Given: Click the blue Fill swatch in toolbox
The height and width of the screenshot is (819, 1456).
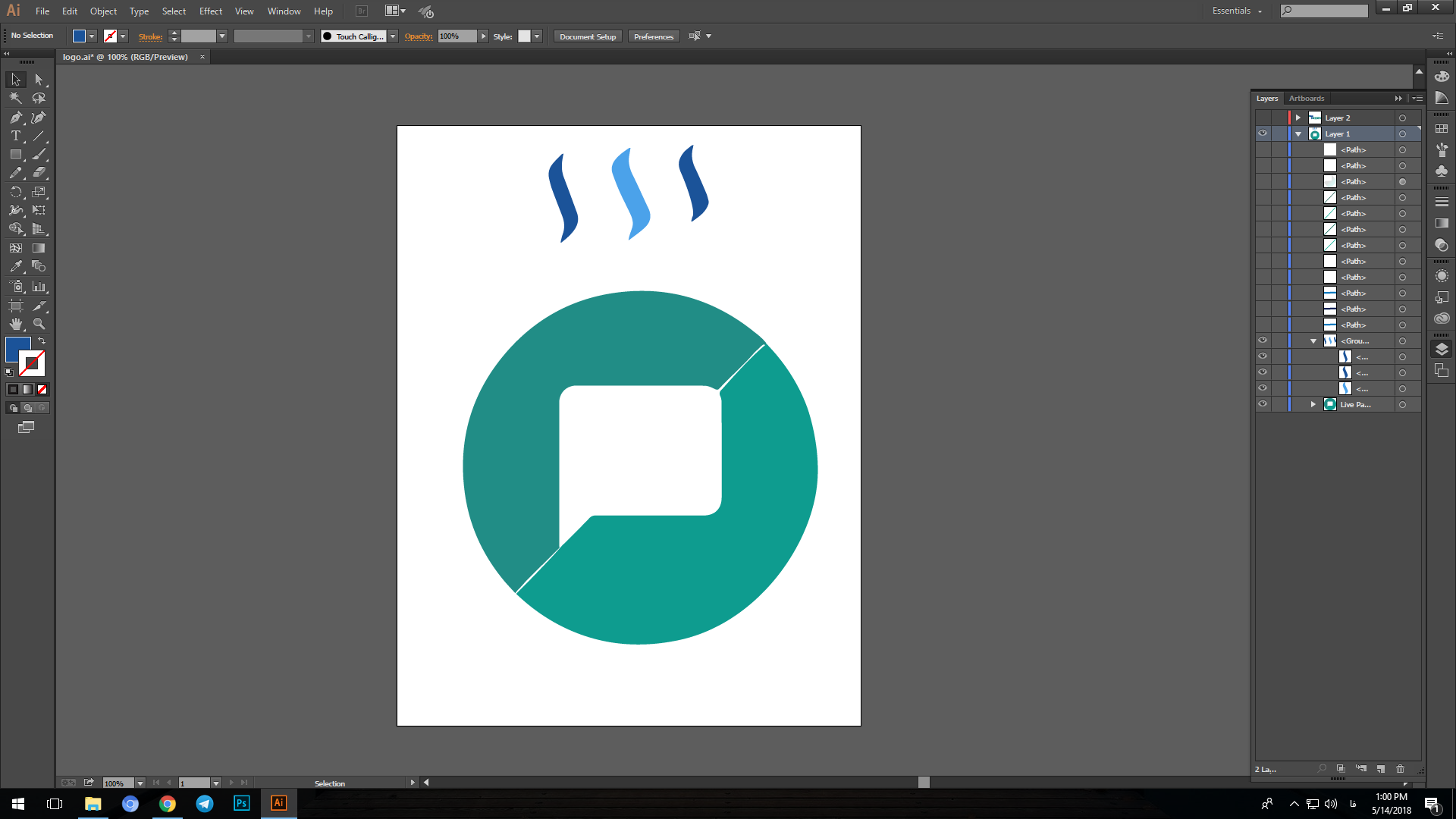Looking at the screenshot, I should pyautogui.click(x=16, y=348).
